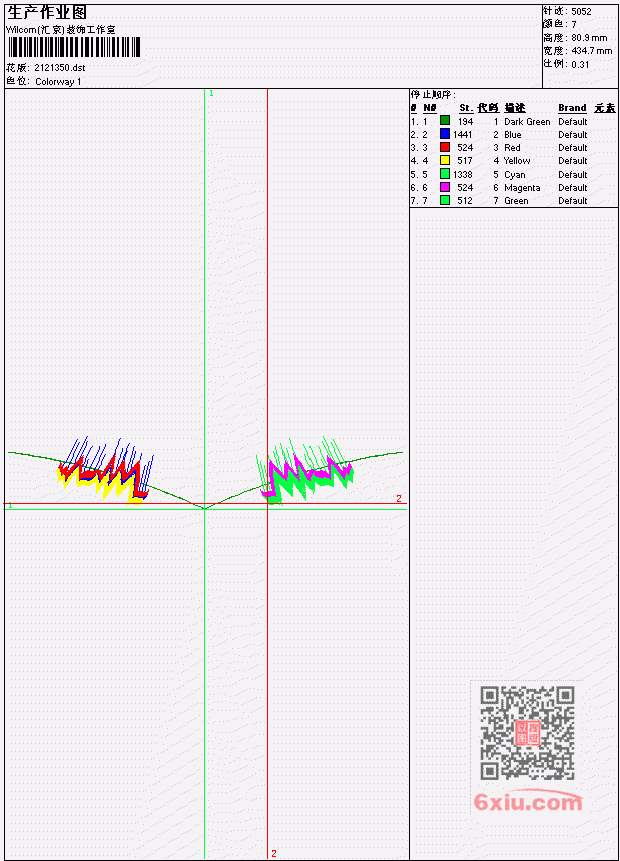The width and height of the screenshot is (620, 861).
Task: Click the 'Dark Green' color name
Action: [527, 122]
